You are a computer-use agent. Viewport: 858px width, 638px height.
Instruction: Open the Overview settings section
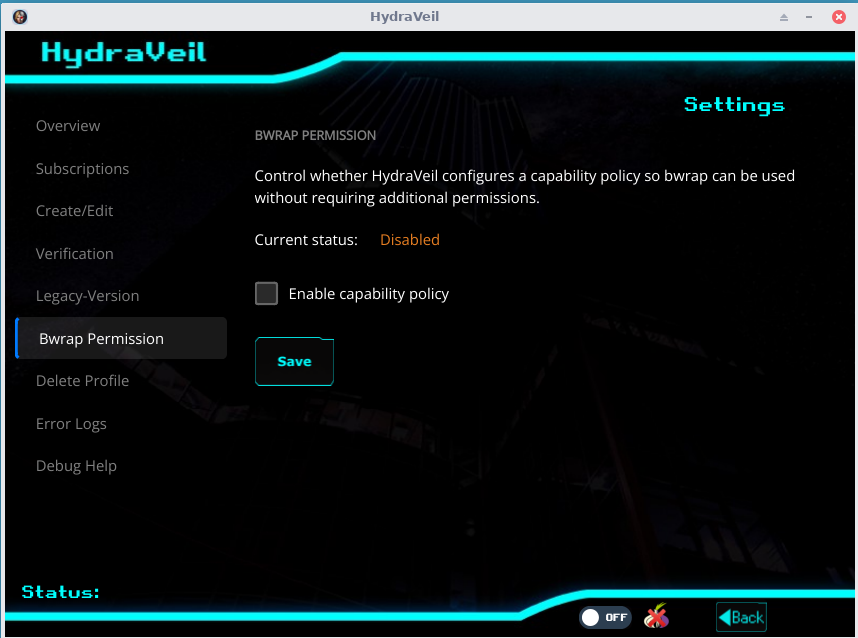(x=68, y=126)
